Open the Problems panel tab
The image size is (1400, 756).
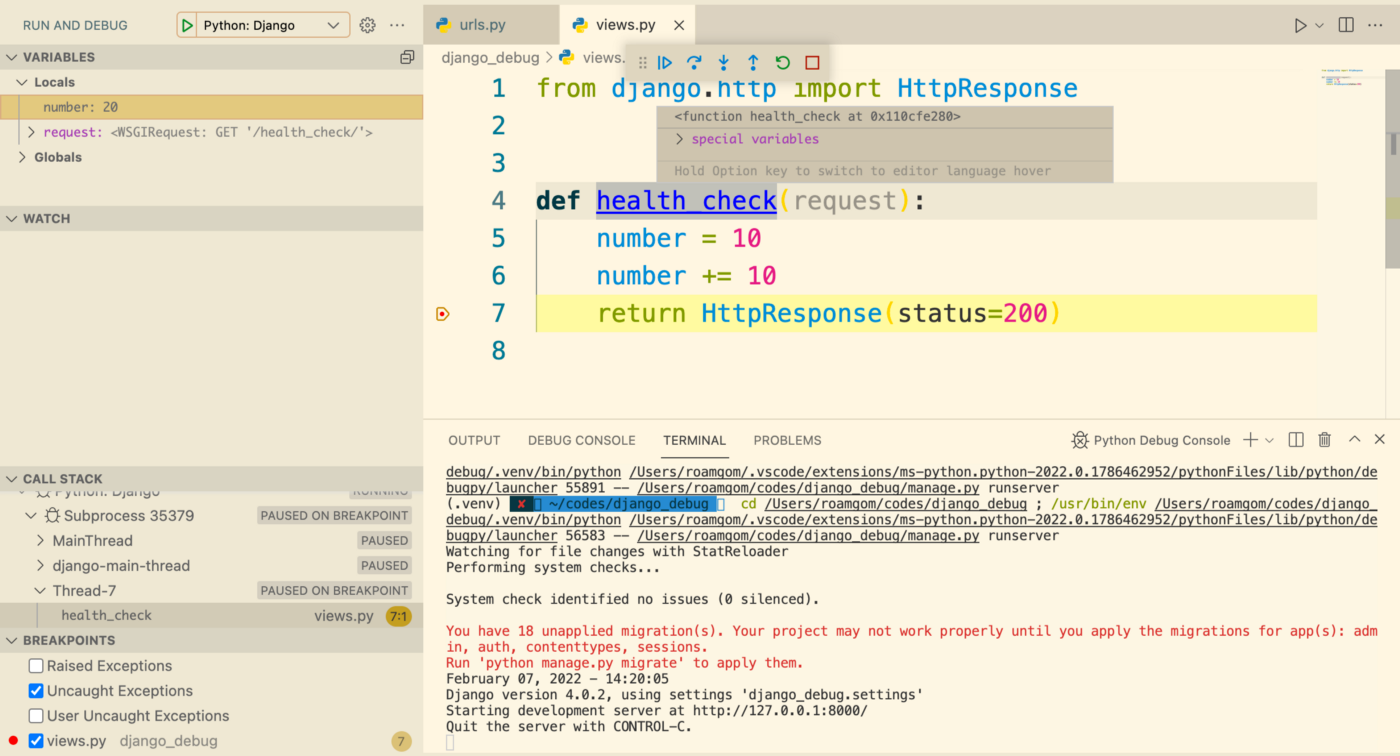(787, 440)
